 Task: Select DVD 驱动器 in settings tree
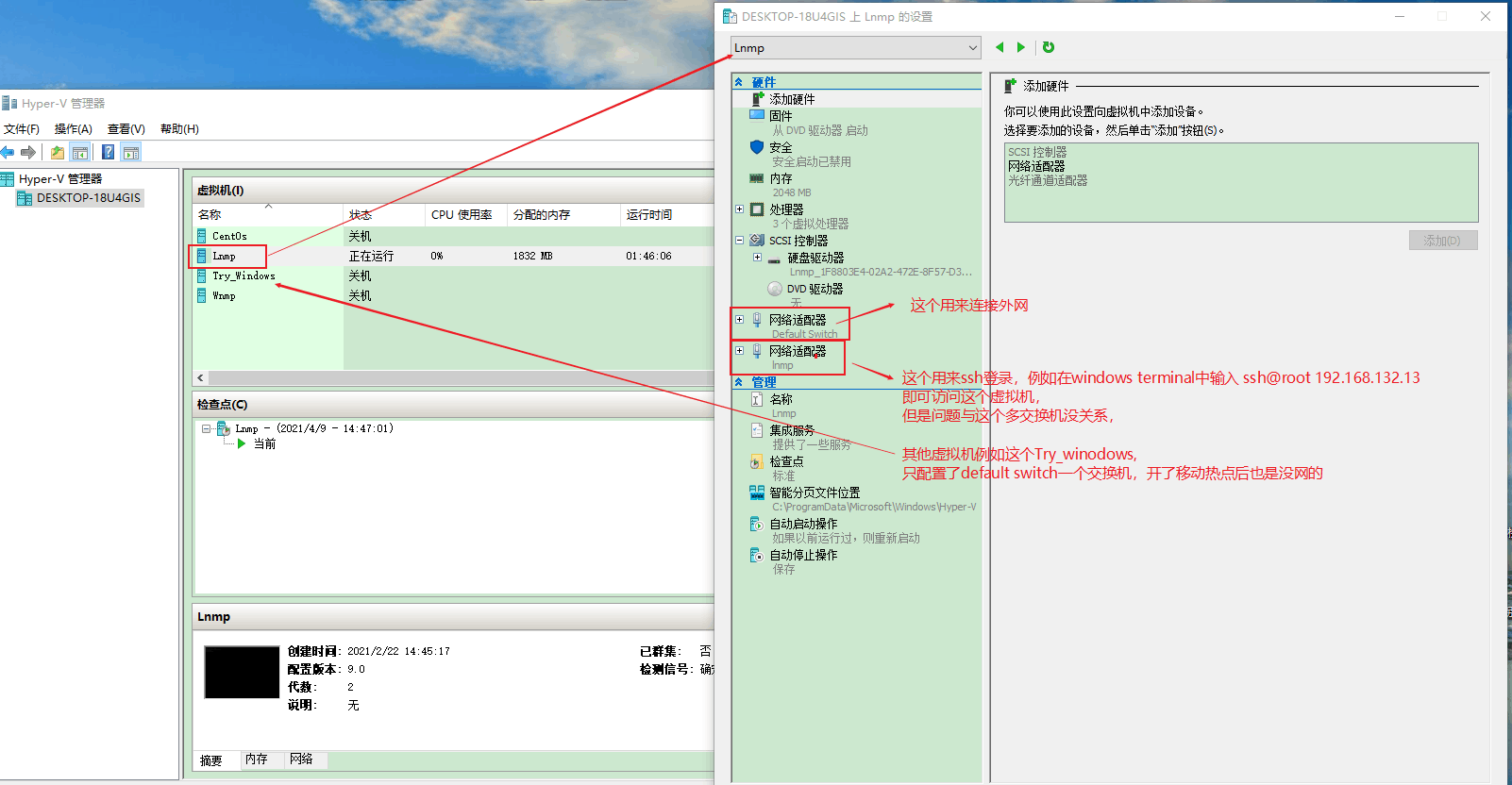(815, 289)
